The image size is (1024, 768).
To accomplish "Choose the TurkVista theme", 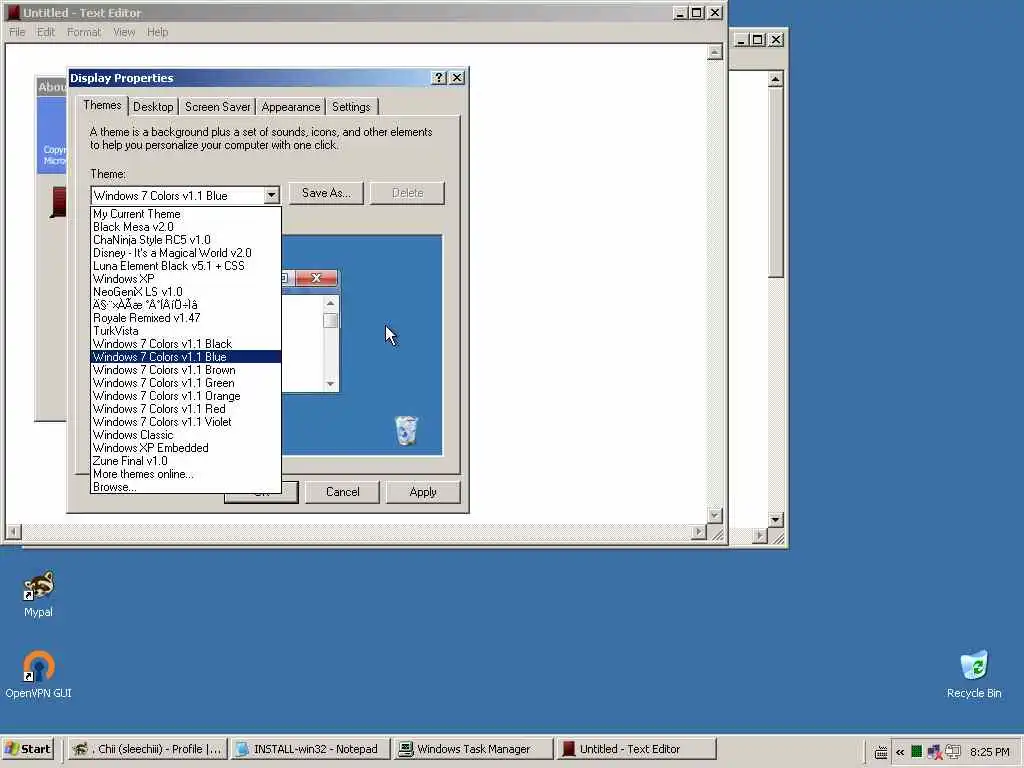I will tap(185, 331).
